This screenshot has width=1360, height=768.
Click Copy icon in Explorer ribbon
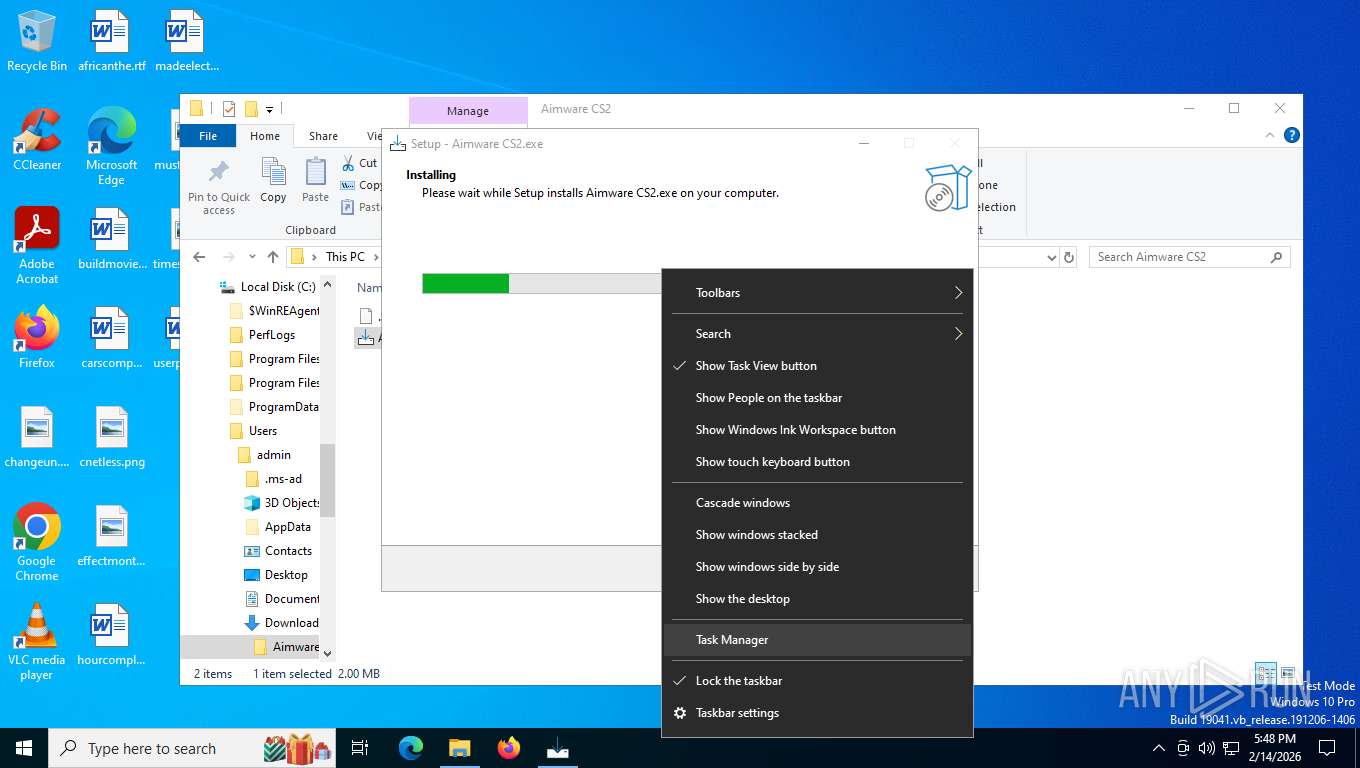click(273, 181)
